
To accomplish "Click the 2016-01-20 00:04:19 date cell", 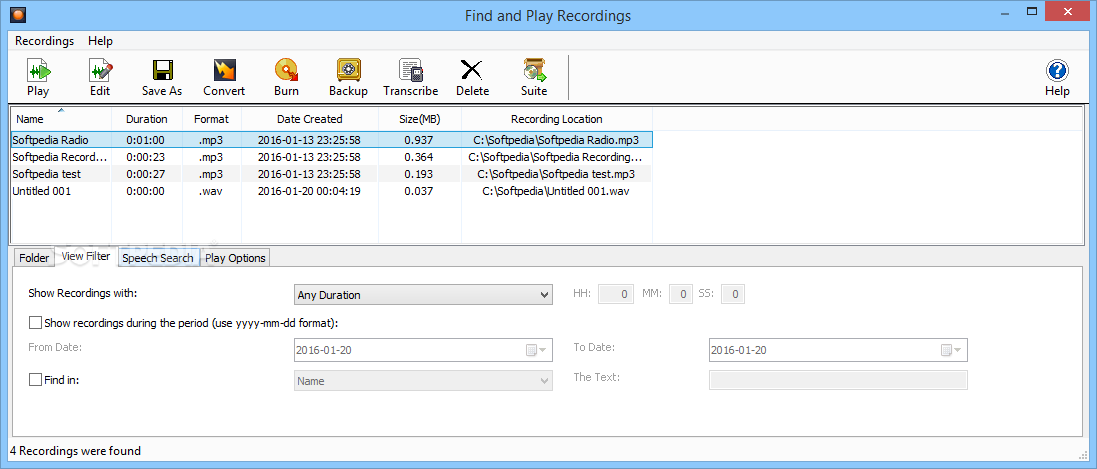I will (x=309, y=191).
